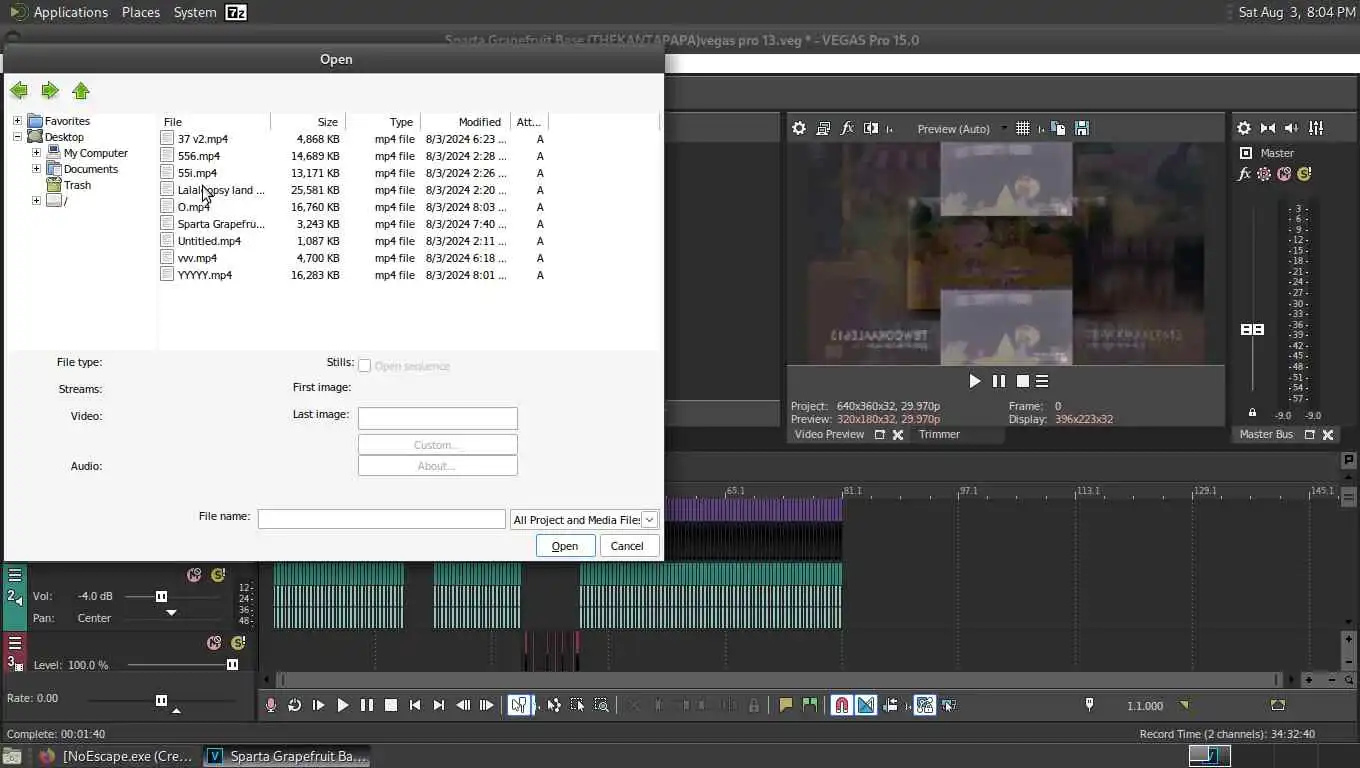Screen dimensions: 1360x768
Task: Open Video Output FX in preview toolbar
Action: click(847, 128)
